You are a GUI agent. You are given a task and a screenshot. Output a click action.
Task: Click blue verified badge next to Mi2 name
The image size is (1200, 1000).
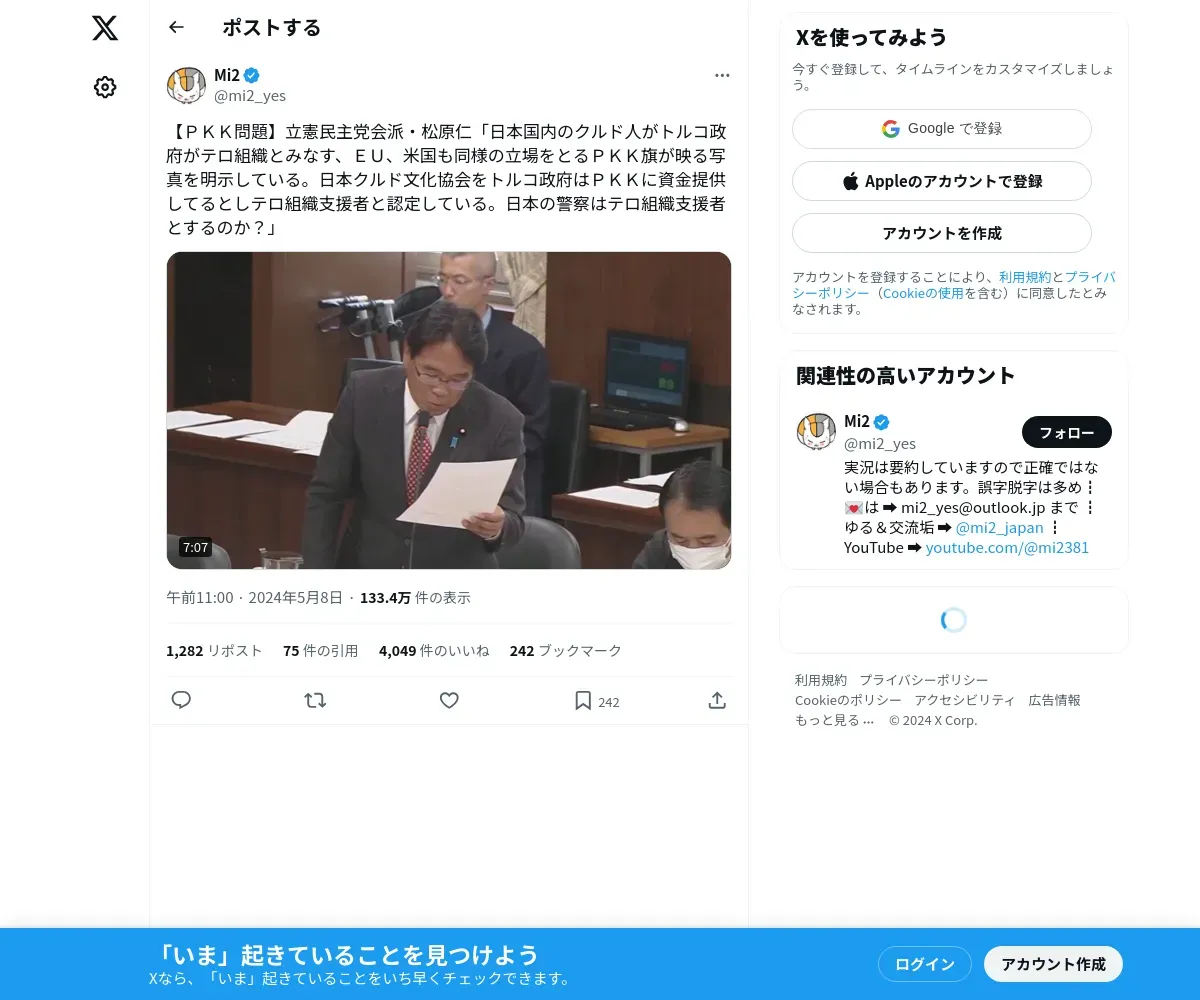click(253, 75)
